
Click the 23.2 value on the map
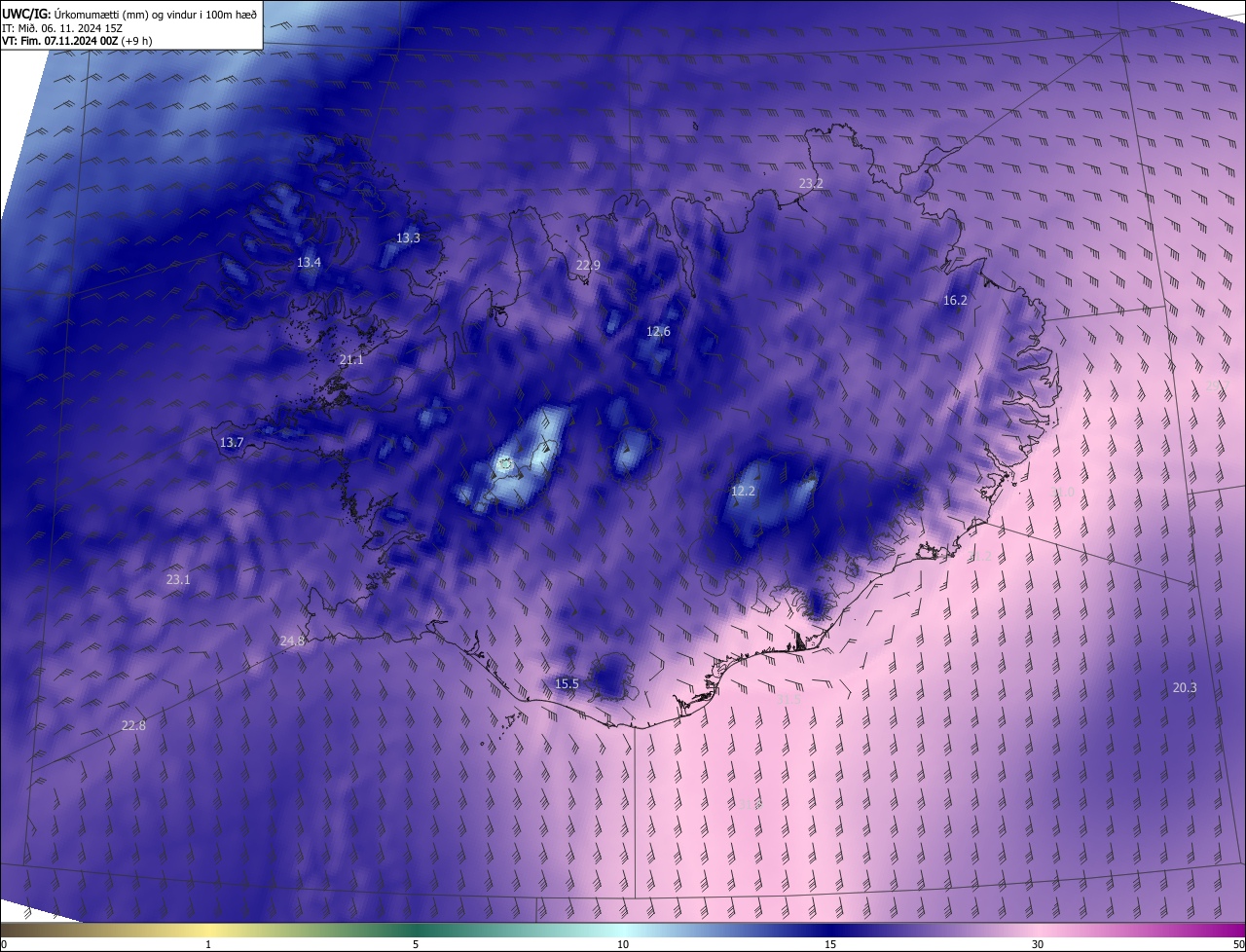[811, 183]
